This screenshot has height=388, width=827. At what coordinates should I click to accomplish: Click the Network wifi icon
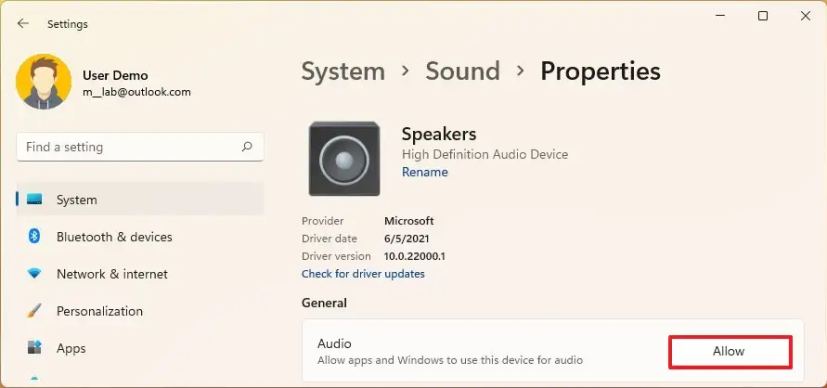[x=34, y=274]
